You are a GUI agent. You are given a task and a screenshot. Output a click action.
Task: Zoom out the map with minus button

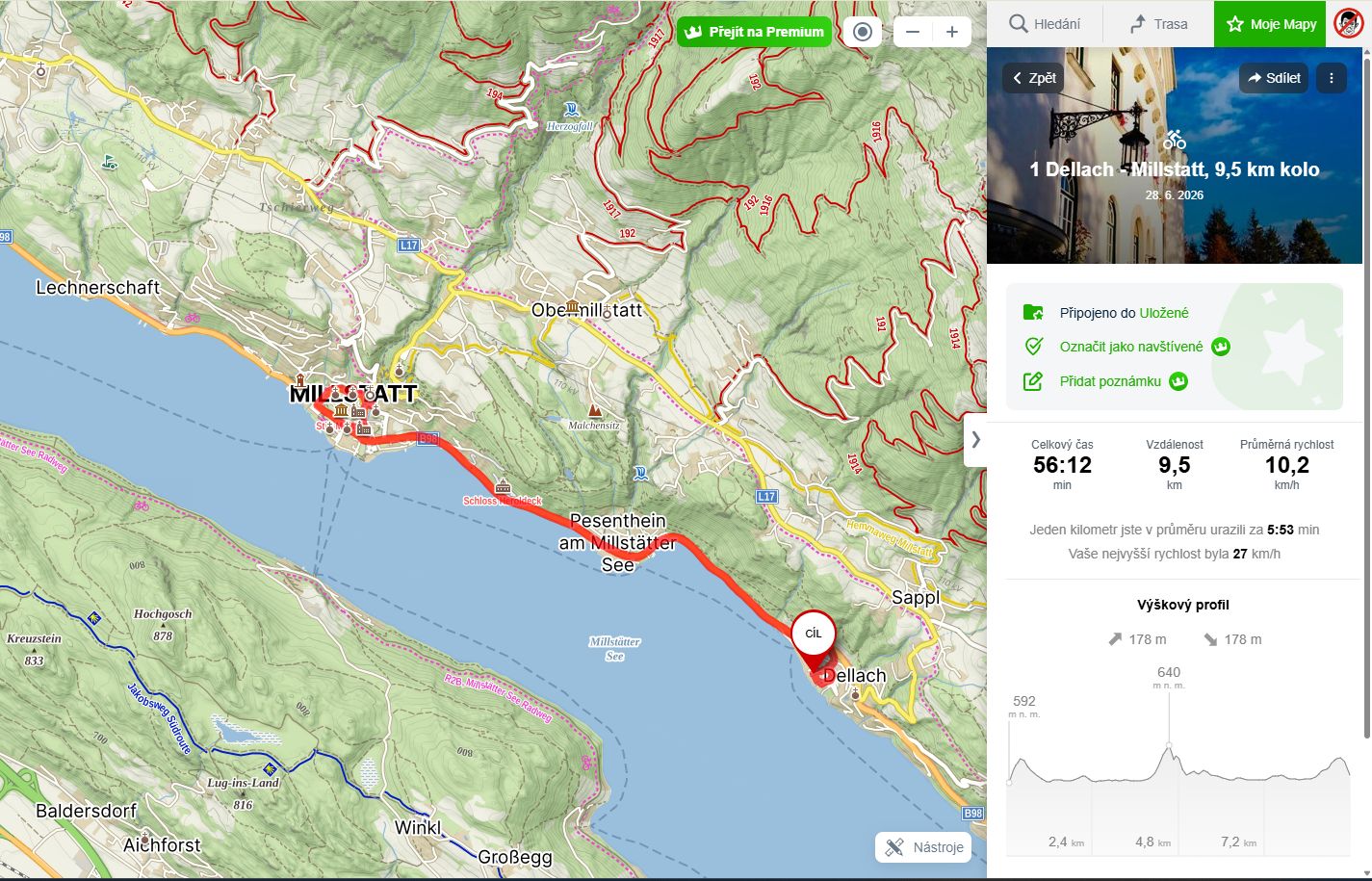click(x=913, y=32)
